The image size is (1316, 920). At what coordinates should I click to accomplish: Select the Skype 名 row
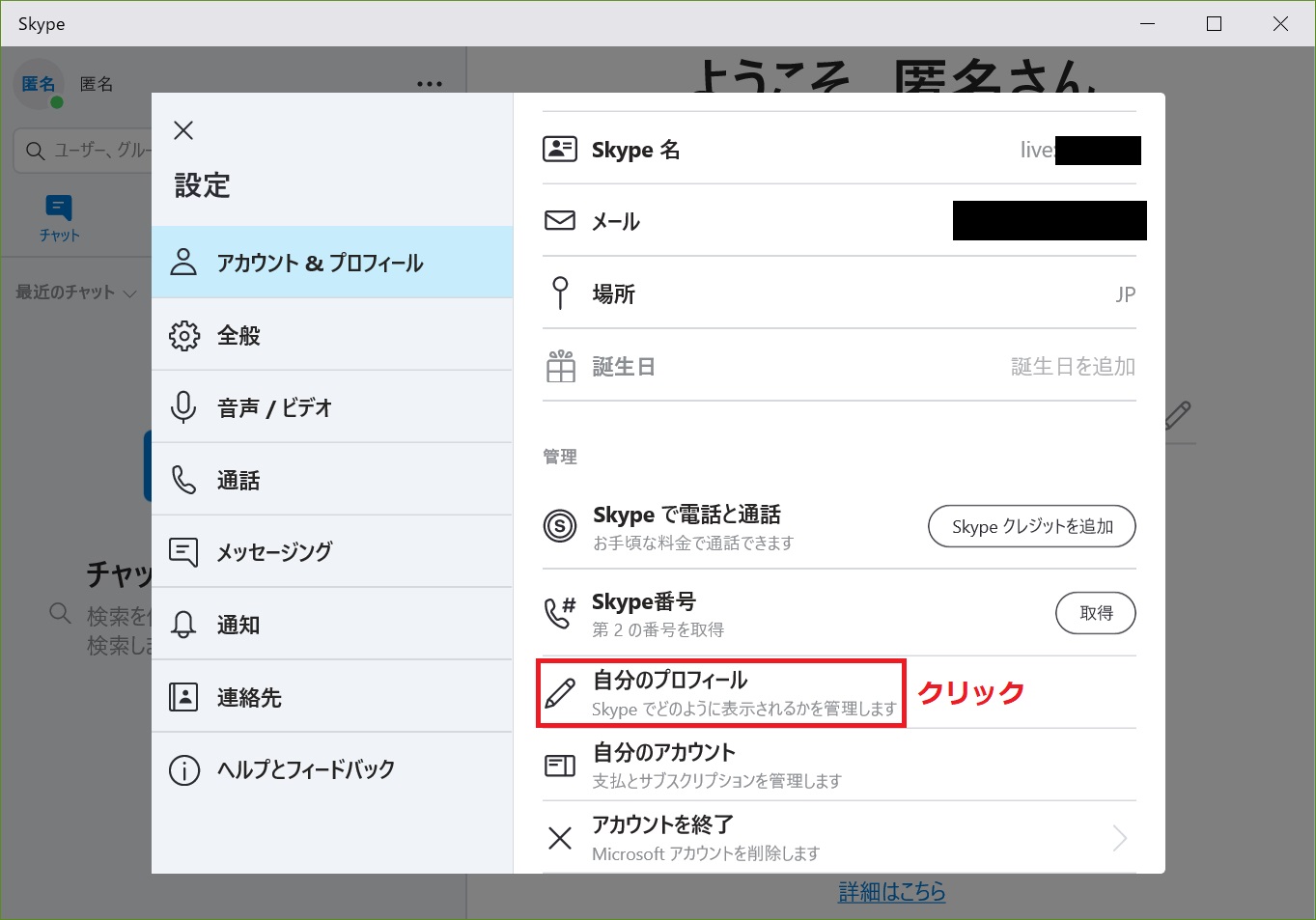839,149
